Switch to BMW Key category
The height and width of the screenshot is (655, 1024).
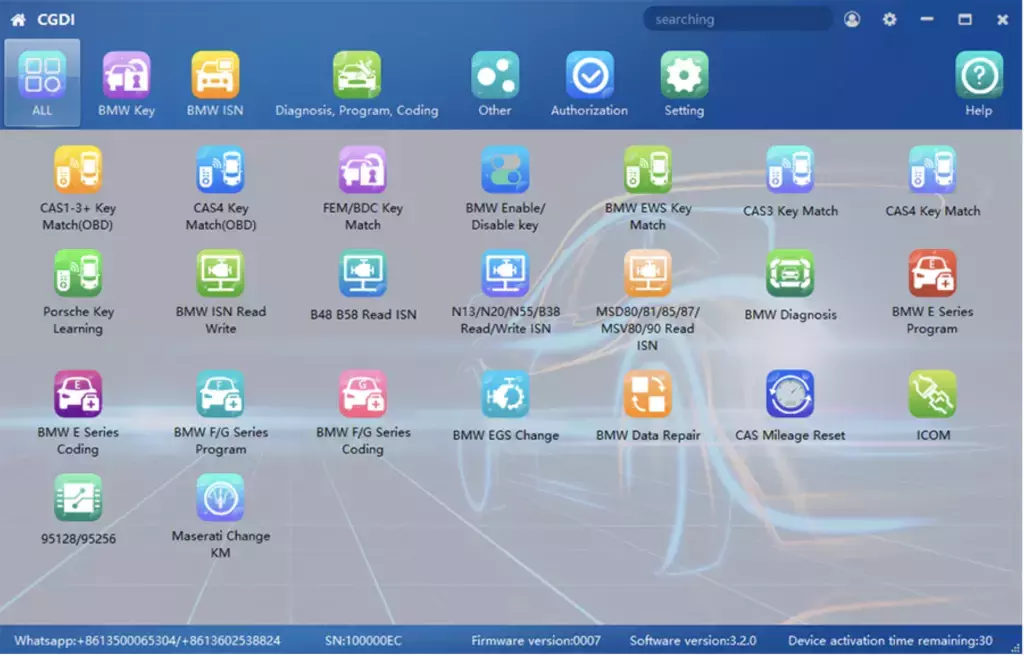tap(127, 84)
